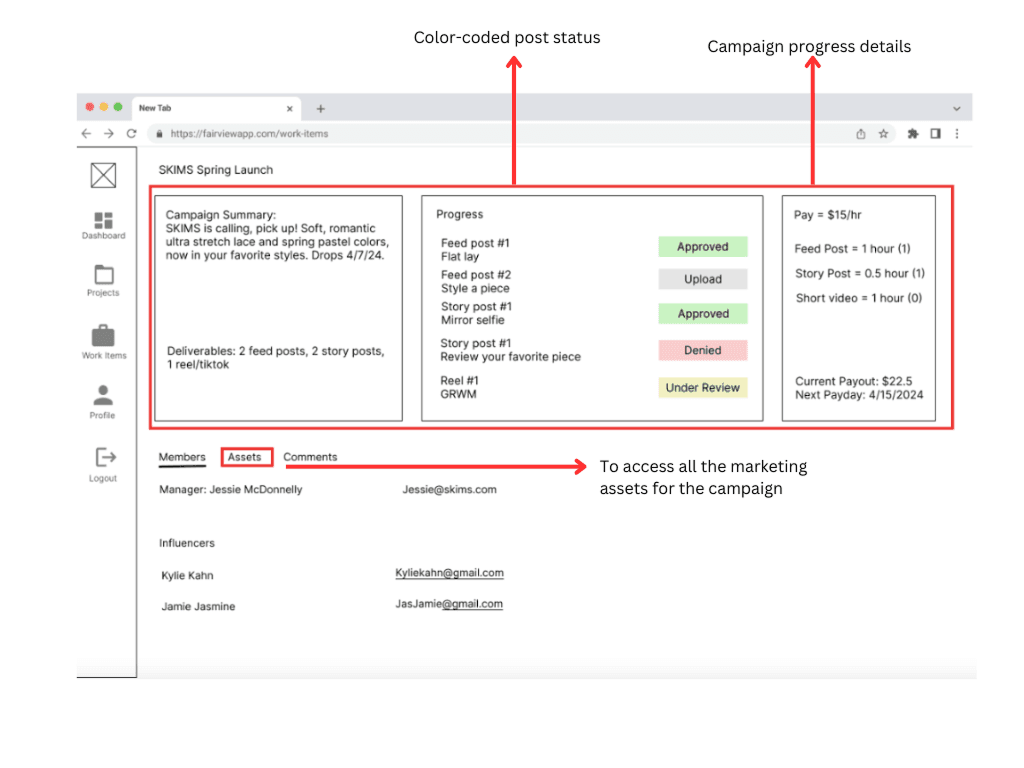Switch to the Assets tab
Image resolution: width=1024 pixels, height=768 pixels.
(244, 457)
